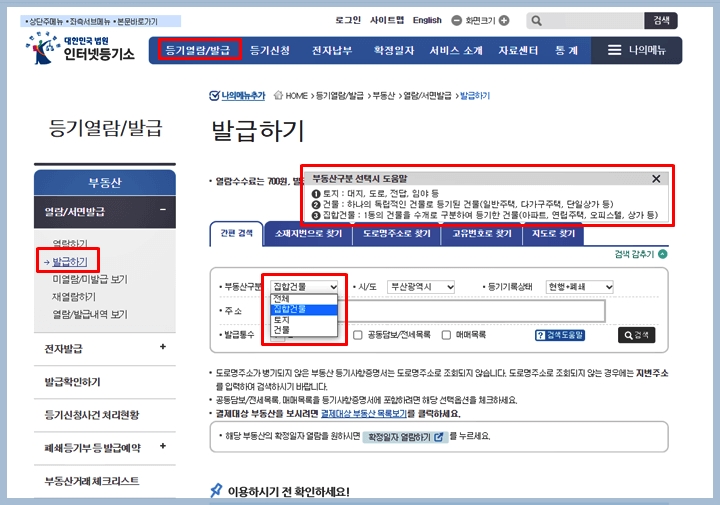Image resolution: width=720 pixels, height=505 pixels.
Task: Collapse the 열람/서면발급 sidebar section
Action: [x=163, y=210]
